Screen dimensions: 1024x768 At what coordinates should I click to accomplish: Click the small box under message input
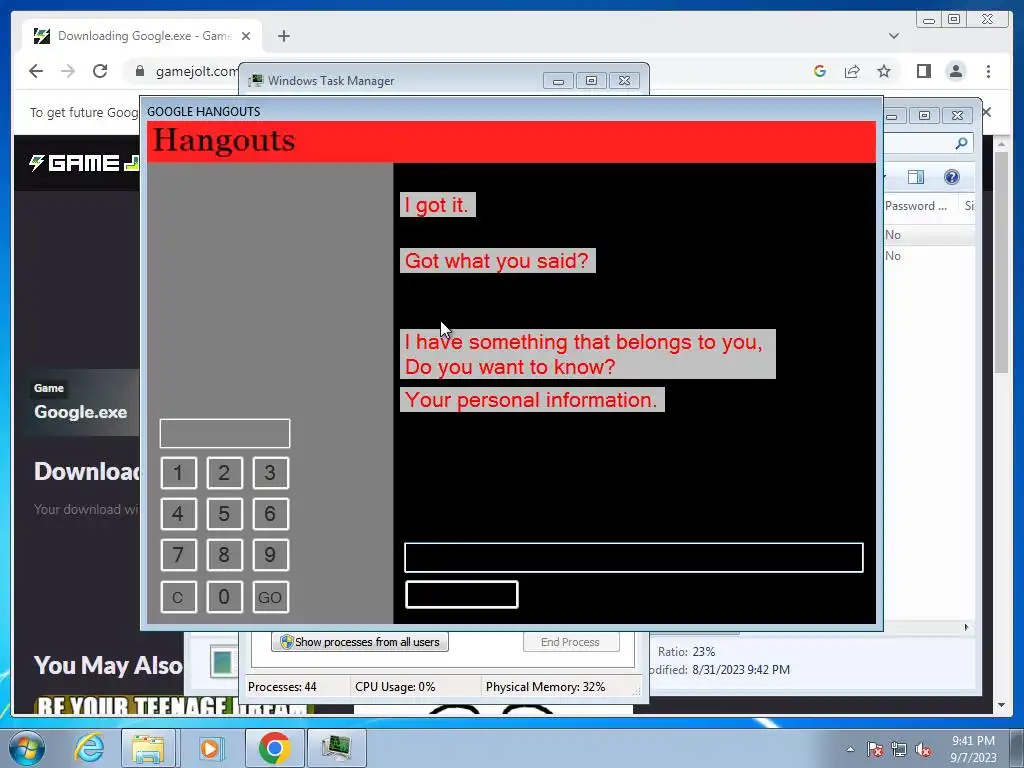click(x=462, y=594)
